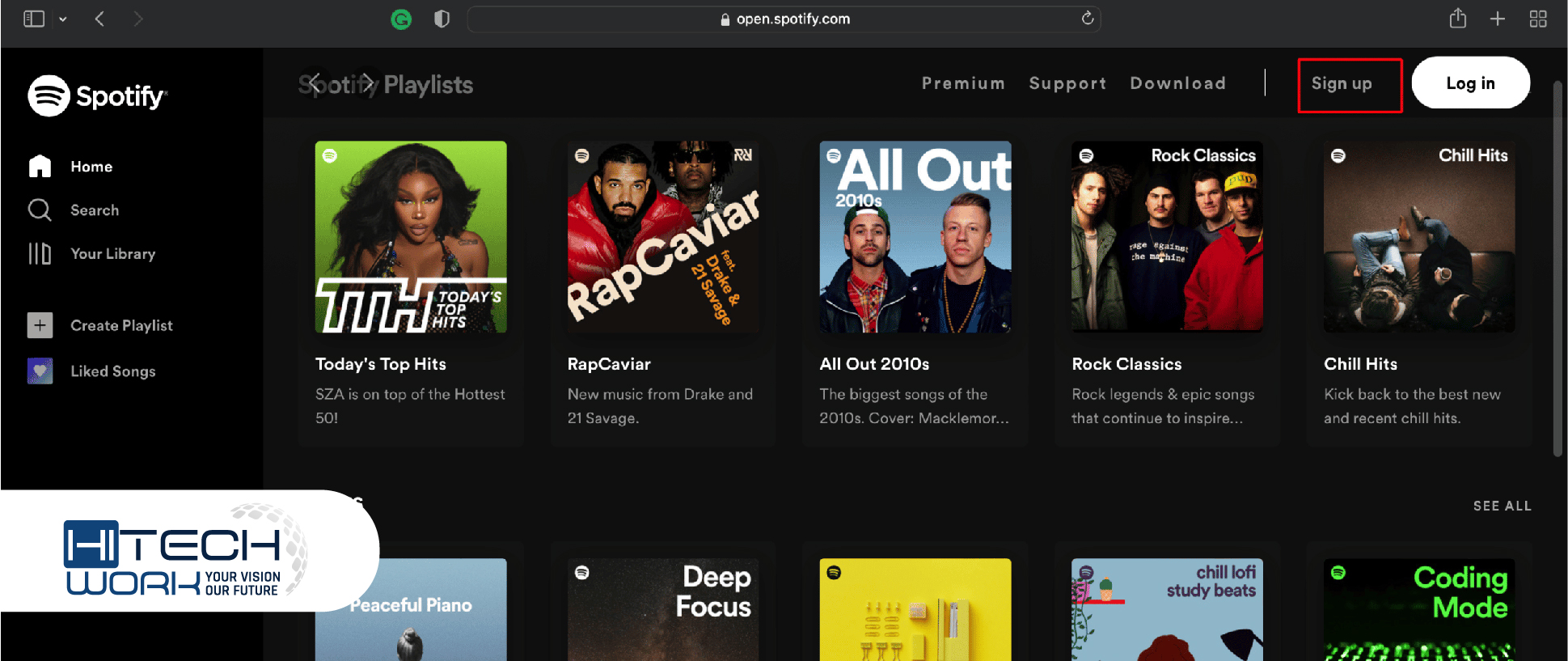Click the Spotify logo in the sidebar
1568x661 pixels.
click(x=97, y=96)
